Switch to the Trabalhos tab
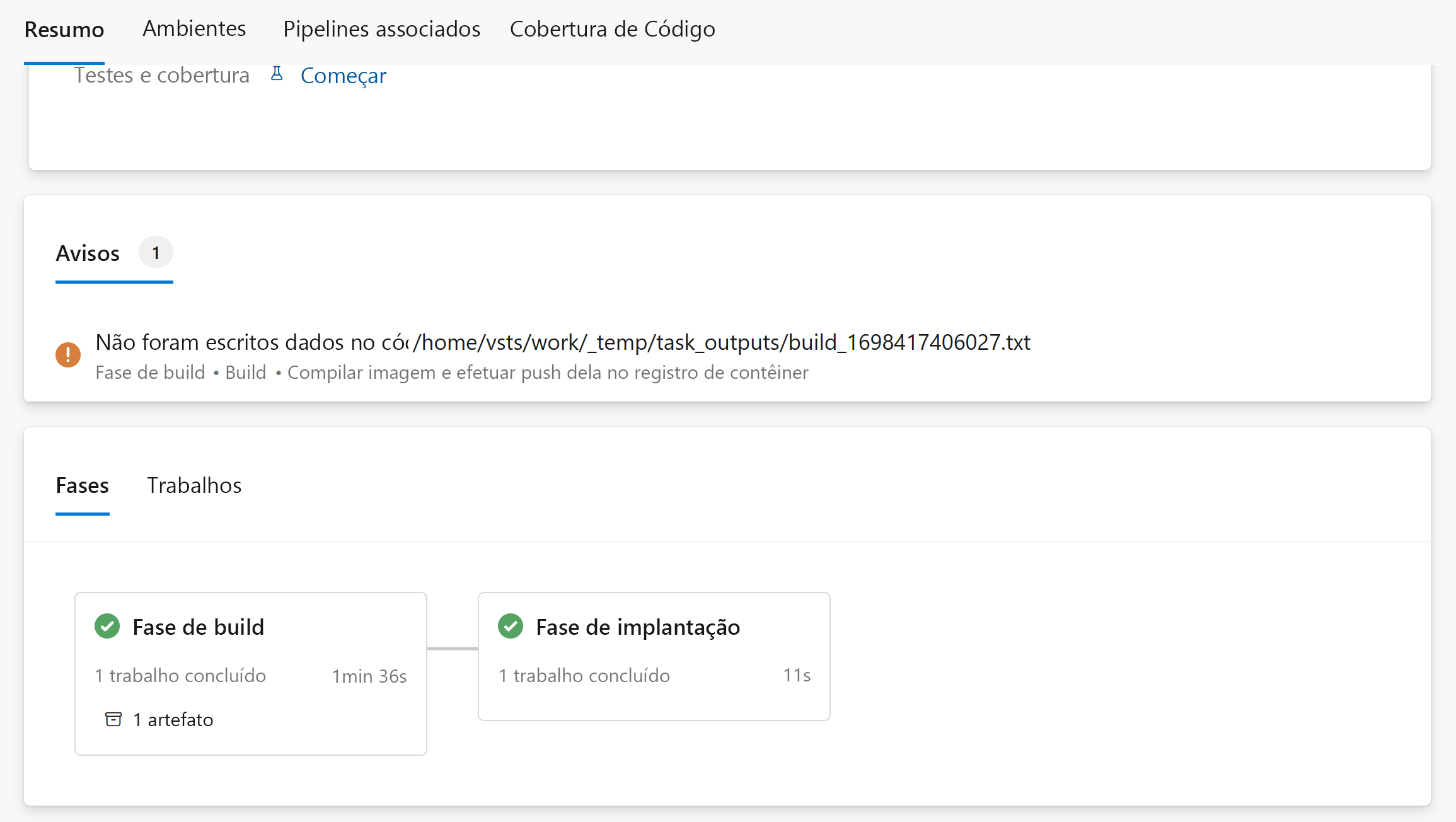The height and width of the screenshot is (822, 1456). pyautogui.click(x=194, y=485)
